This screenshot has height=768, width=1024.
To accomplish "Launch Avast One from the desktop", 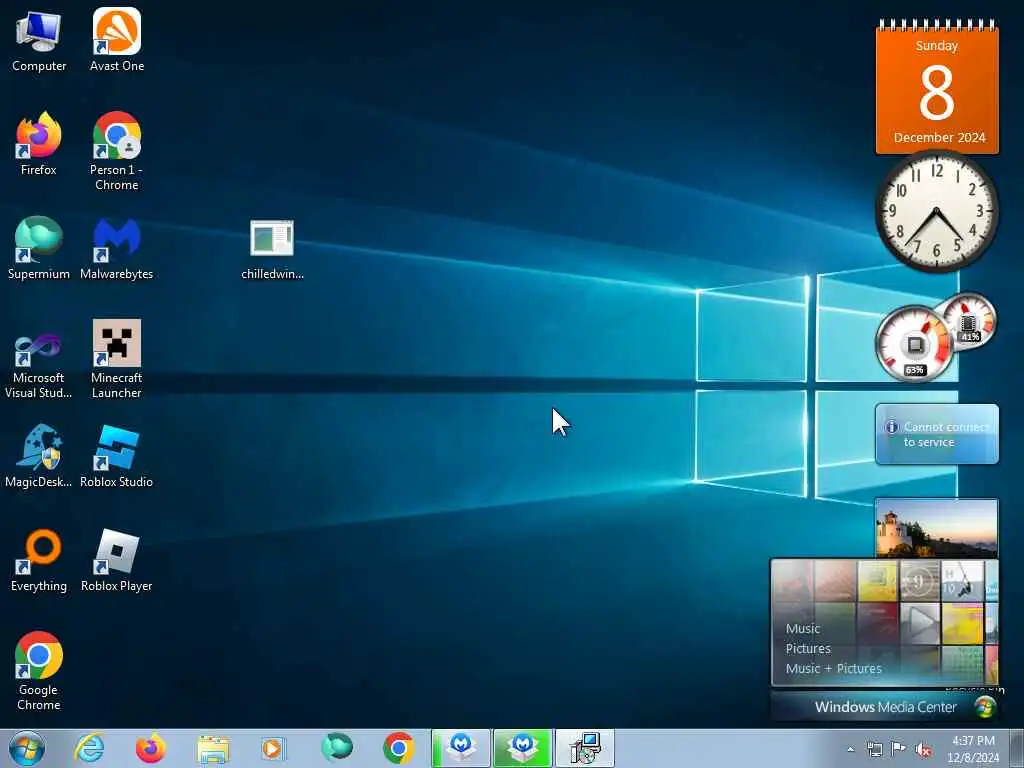I will (x=117, y=40).
